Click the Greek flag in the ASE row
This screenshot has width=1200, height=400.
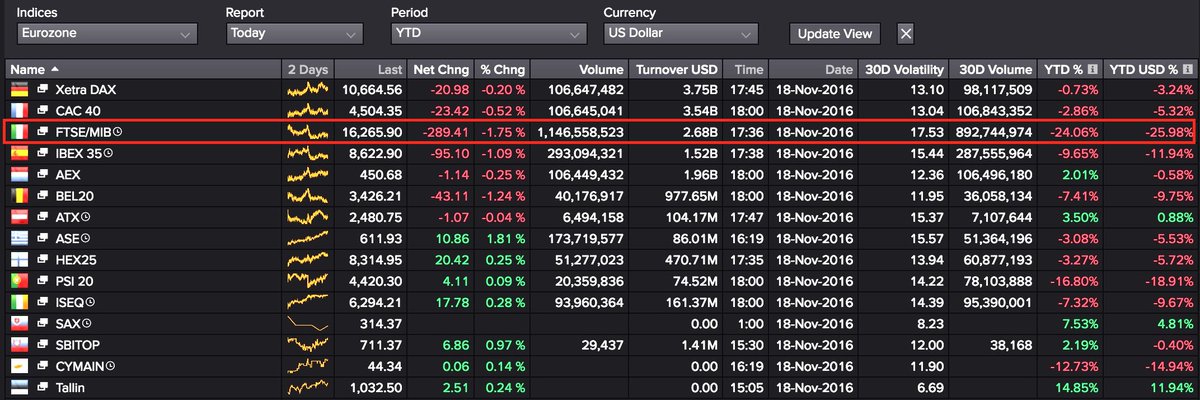(19, 237)
